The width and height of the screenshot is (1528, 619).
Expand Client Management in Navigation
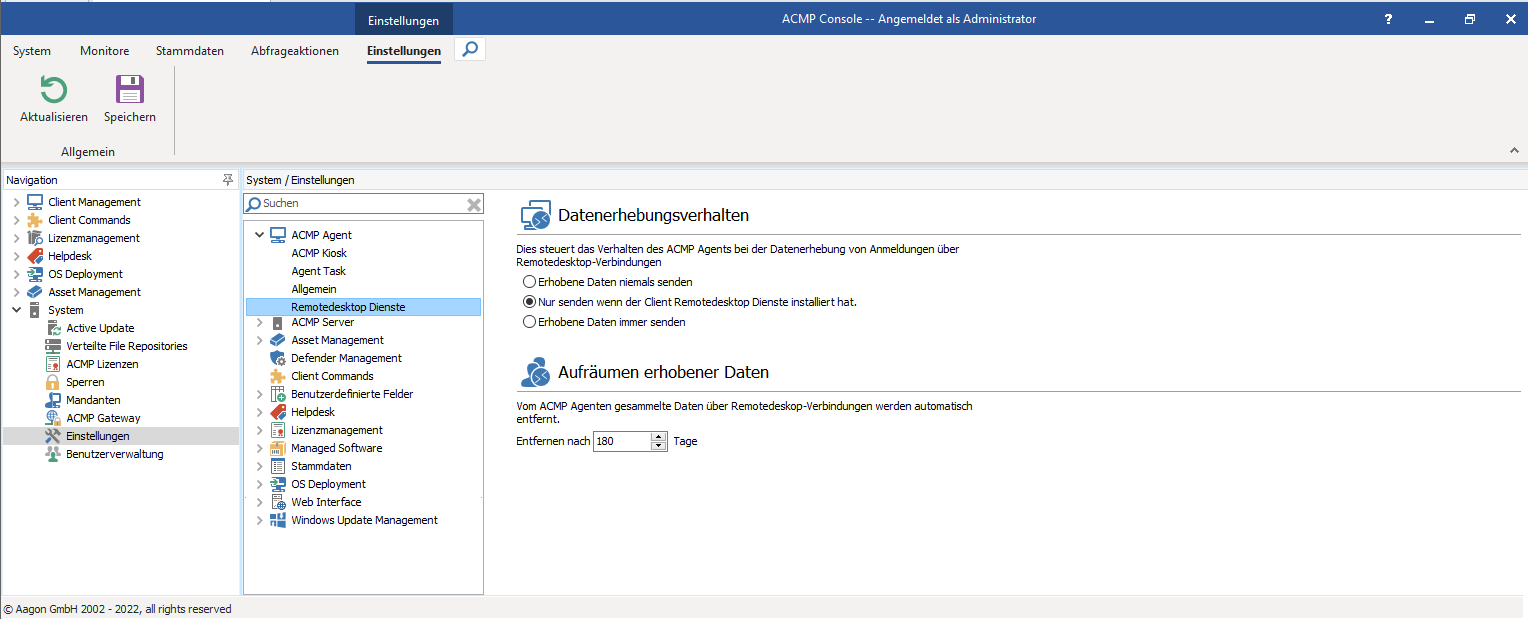pos(16,202)
